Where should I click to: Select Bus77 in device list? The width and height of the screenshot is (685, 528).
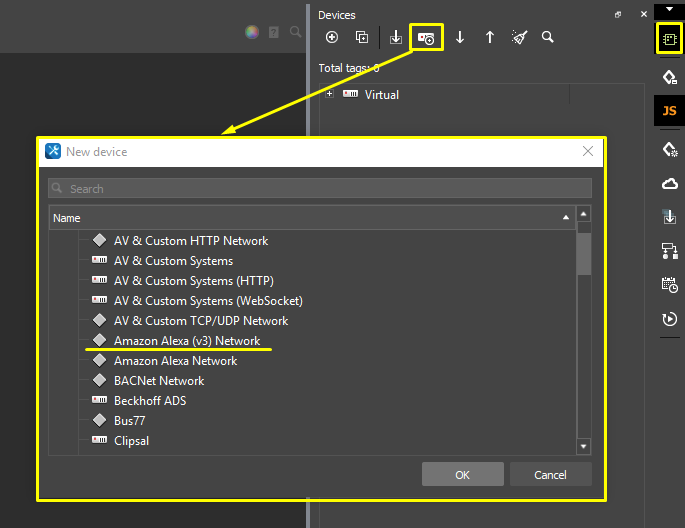[x=129, y=421]
